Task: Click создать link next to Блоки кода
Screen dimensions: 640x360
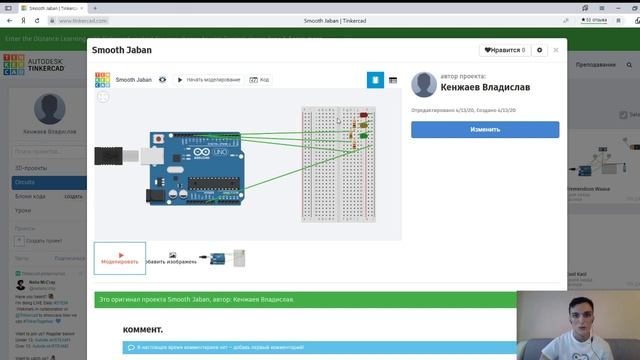Action: click(x=73, y=196)
